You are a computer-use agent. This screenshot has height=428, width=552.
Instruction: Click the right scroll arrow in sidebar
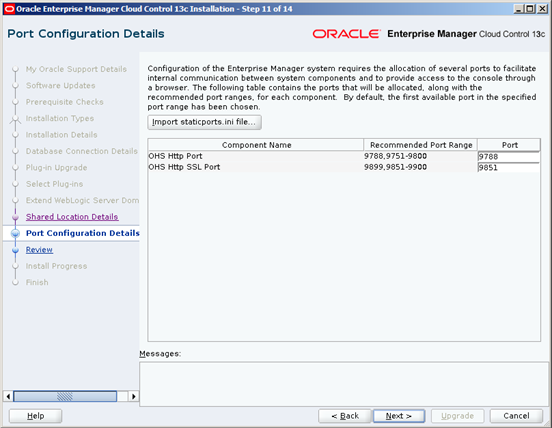(133, 396)
